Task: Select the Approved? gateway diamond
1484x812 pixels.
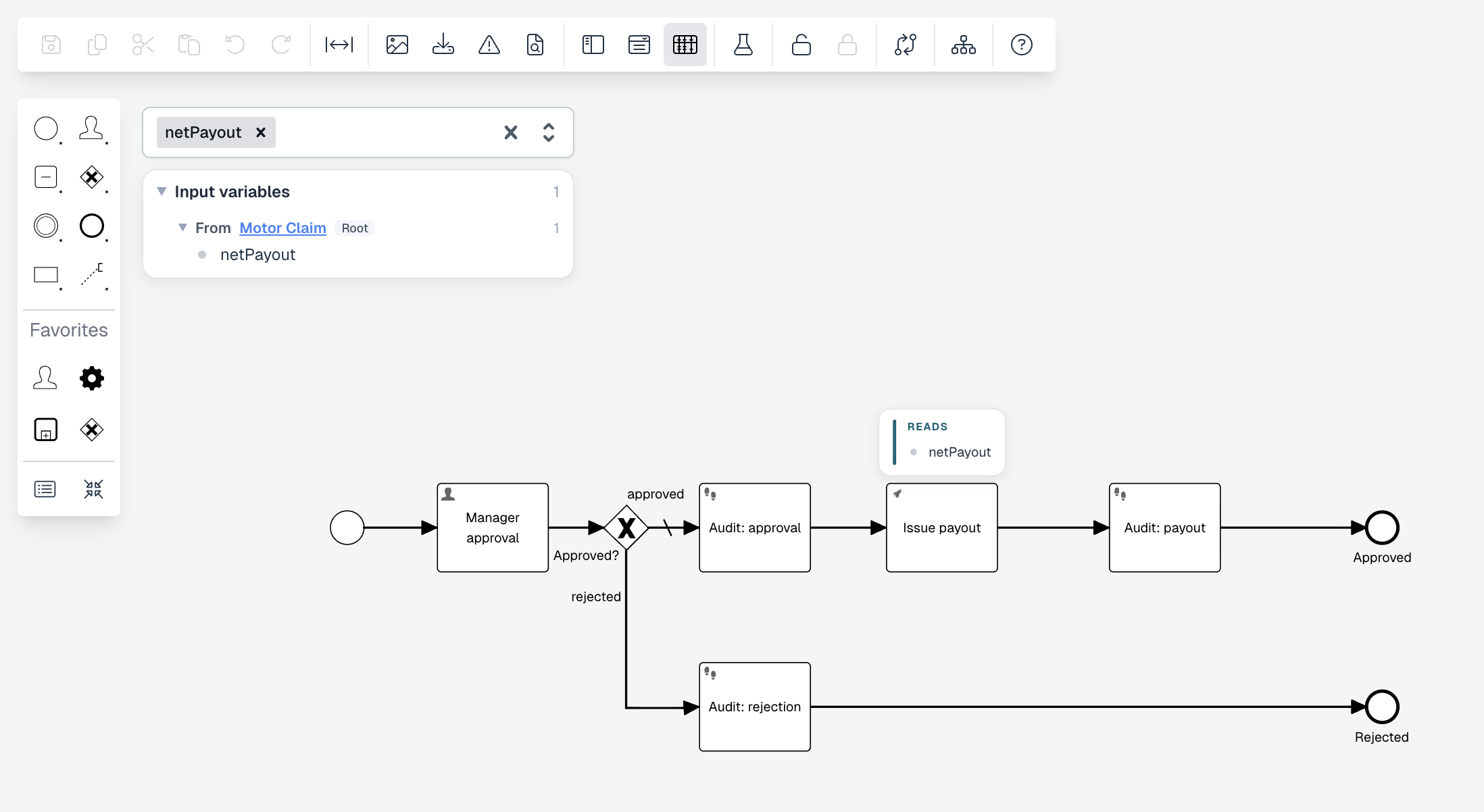Action: pyautogui.click(x=626, y=528)
